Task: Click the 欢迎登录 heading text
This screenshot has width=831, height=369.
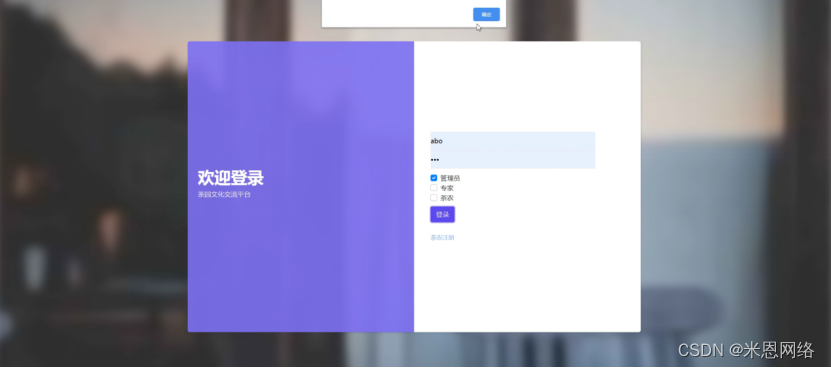Action: (231, 178)
